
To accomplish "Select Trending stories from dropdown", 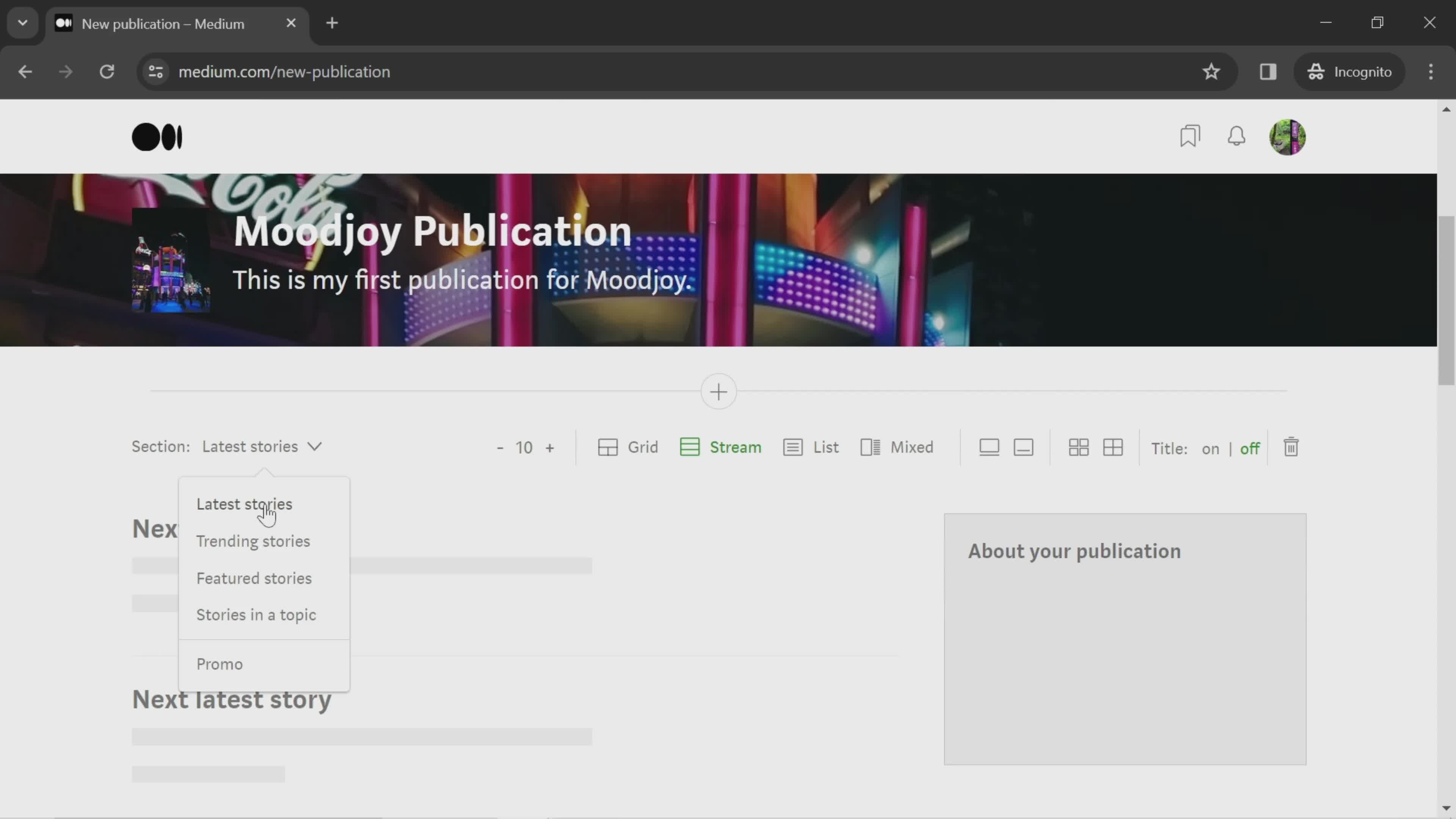I will (253, 541).
